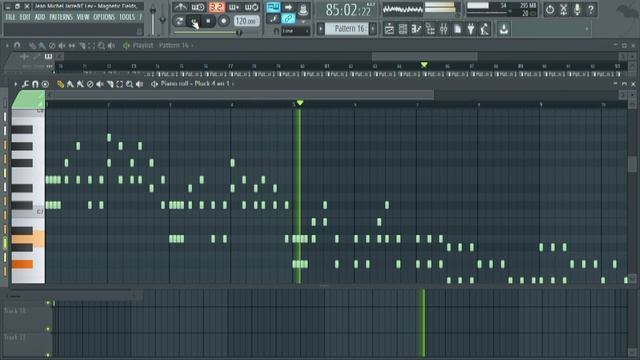Open Piano roll options menu arrow
This screenshot has width=640, height=360.
click(16, 84)
